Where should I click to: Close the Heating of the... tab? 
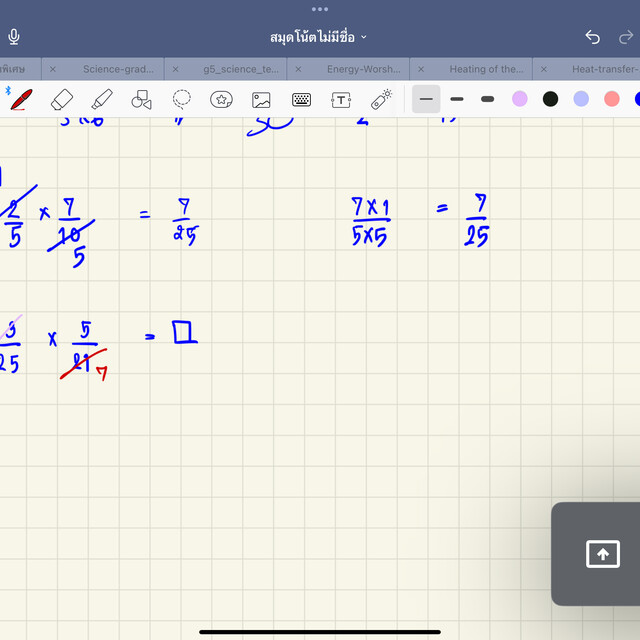(x=421, y=69)
